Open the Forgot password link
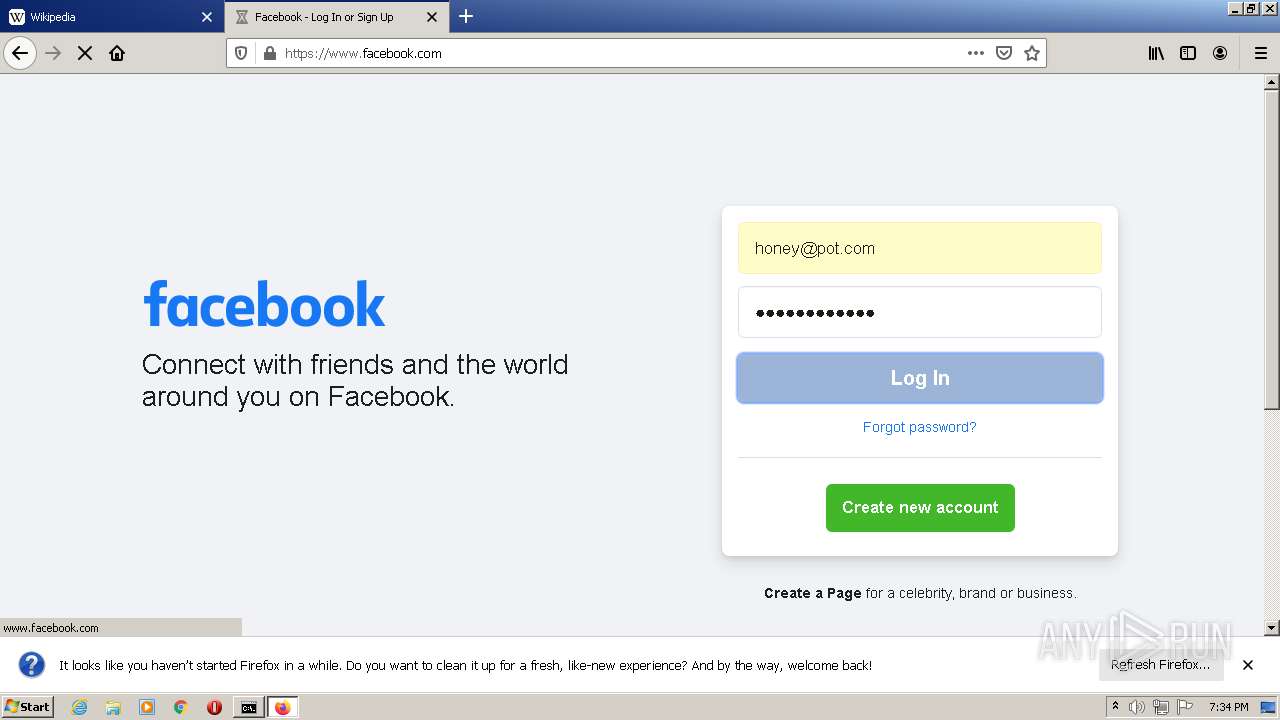1280x720 pixels. tap(920, 427)
